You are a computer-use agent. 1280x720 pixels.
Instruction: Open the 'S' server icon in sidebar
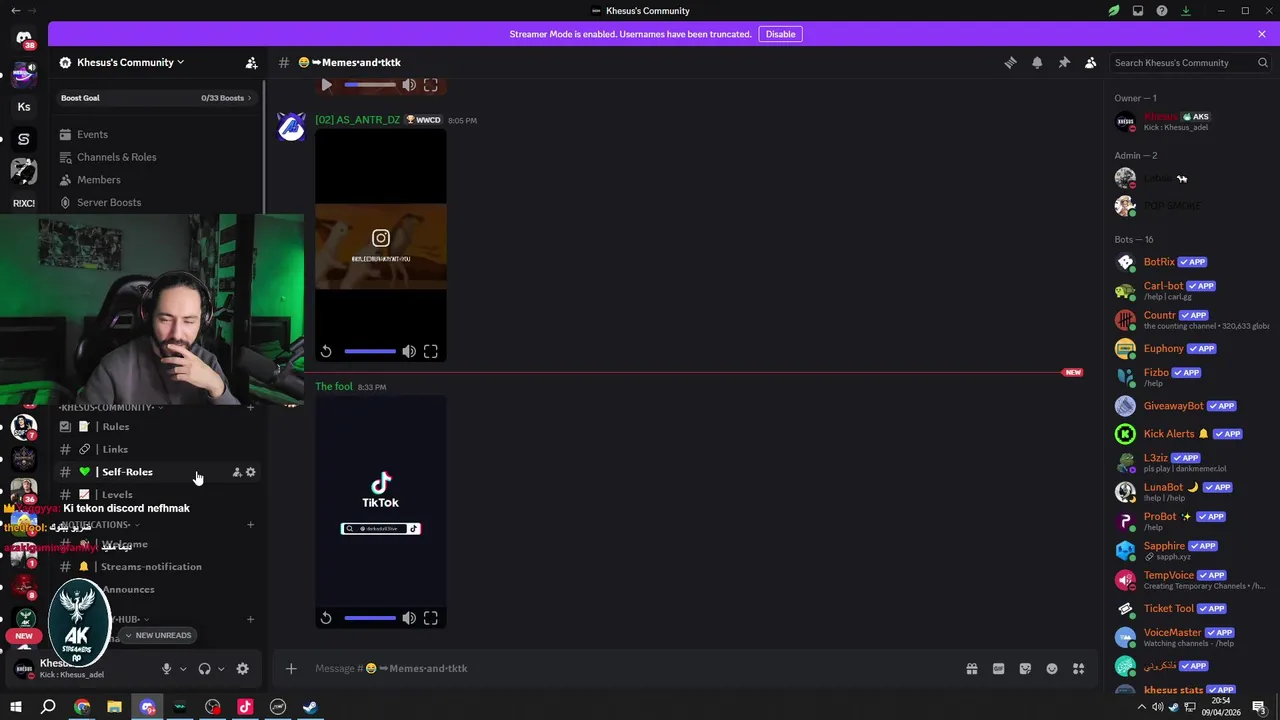(x=24, y=139)
